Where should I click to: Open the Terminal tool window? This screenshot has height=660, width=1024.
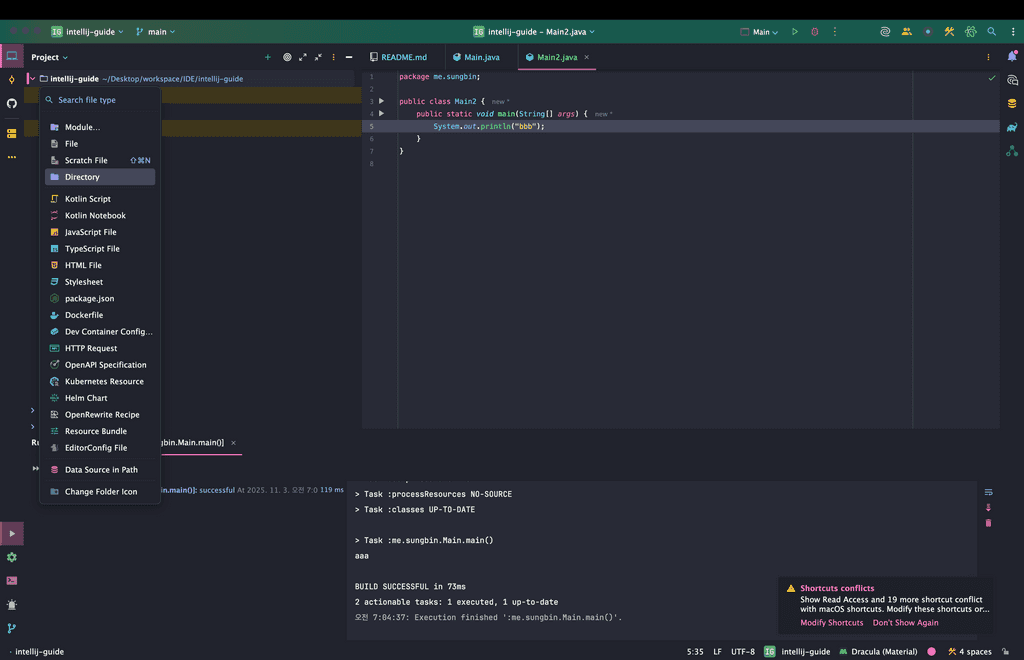point(12,581)
